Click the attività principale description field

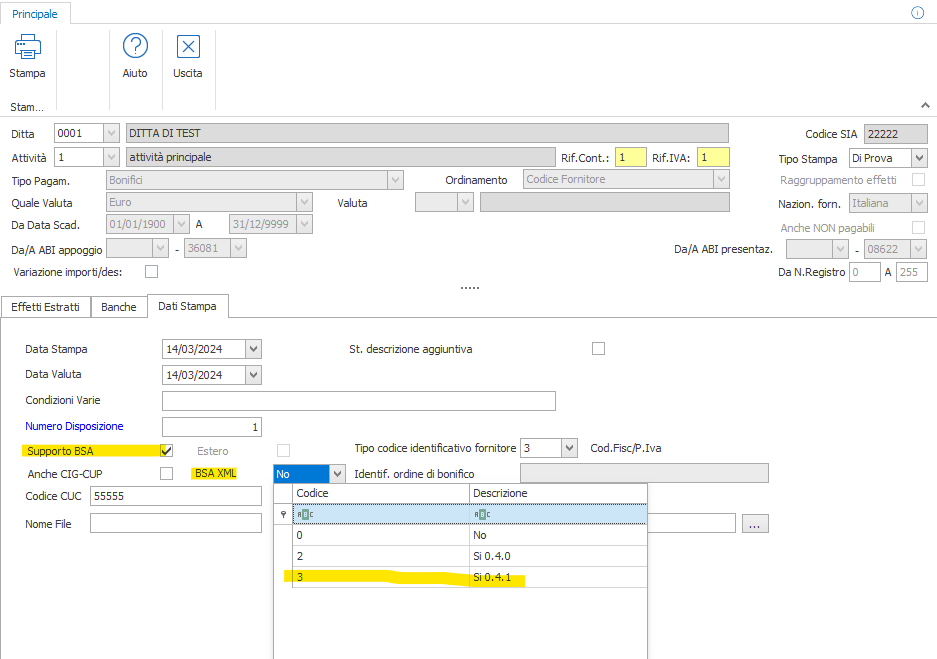pos(341,157)
